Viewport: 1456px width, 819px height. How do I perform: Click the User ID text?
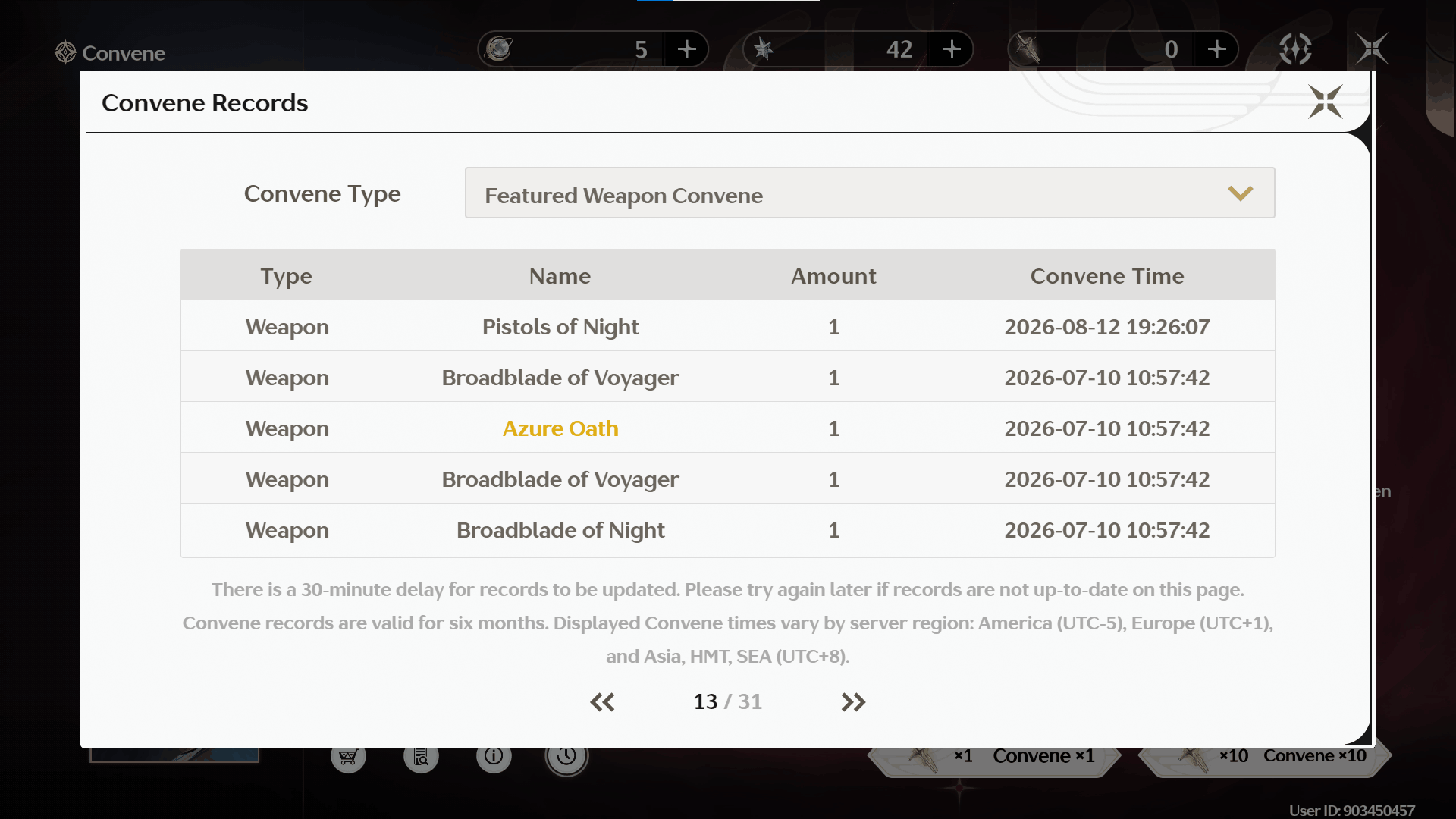(x=1351, y=811)
